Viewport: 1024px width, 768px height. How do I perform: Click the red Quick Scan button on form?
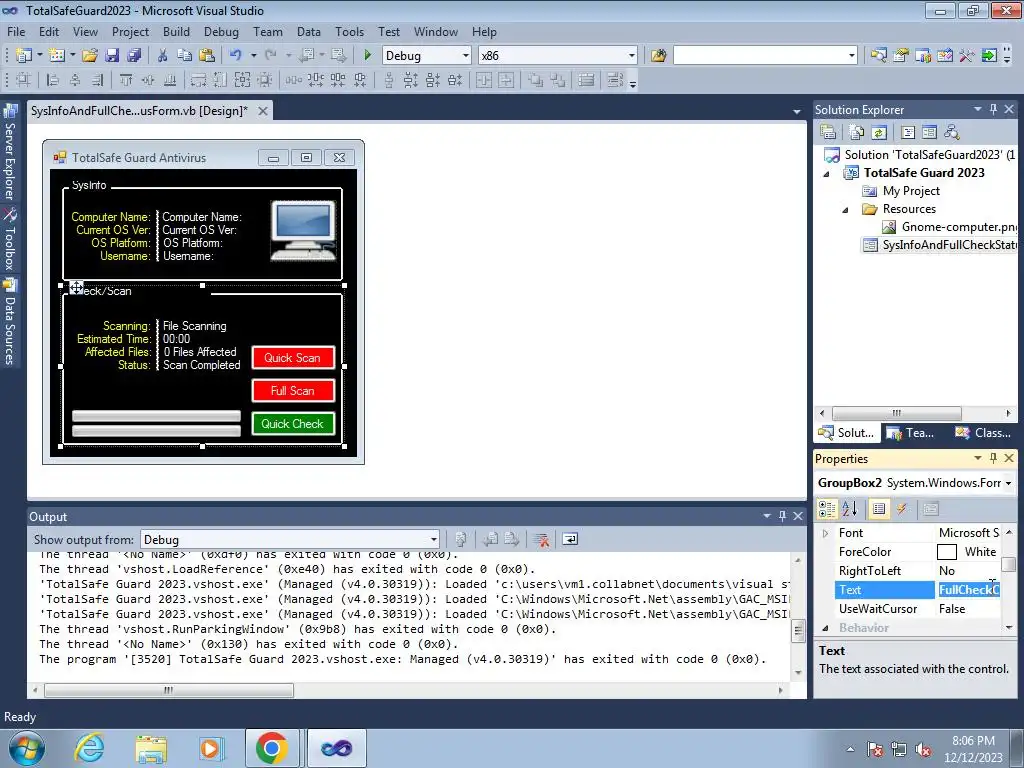pos(293,357)
